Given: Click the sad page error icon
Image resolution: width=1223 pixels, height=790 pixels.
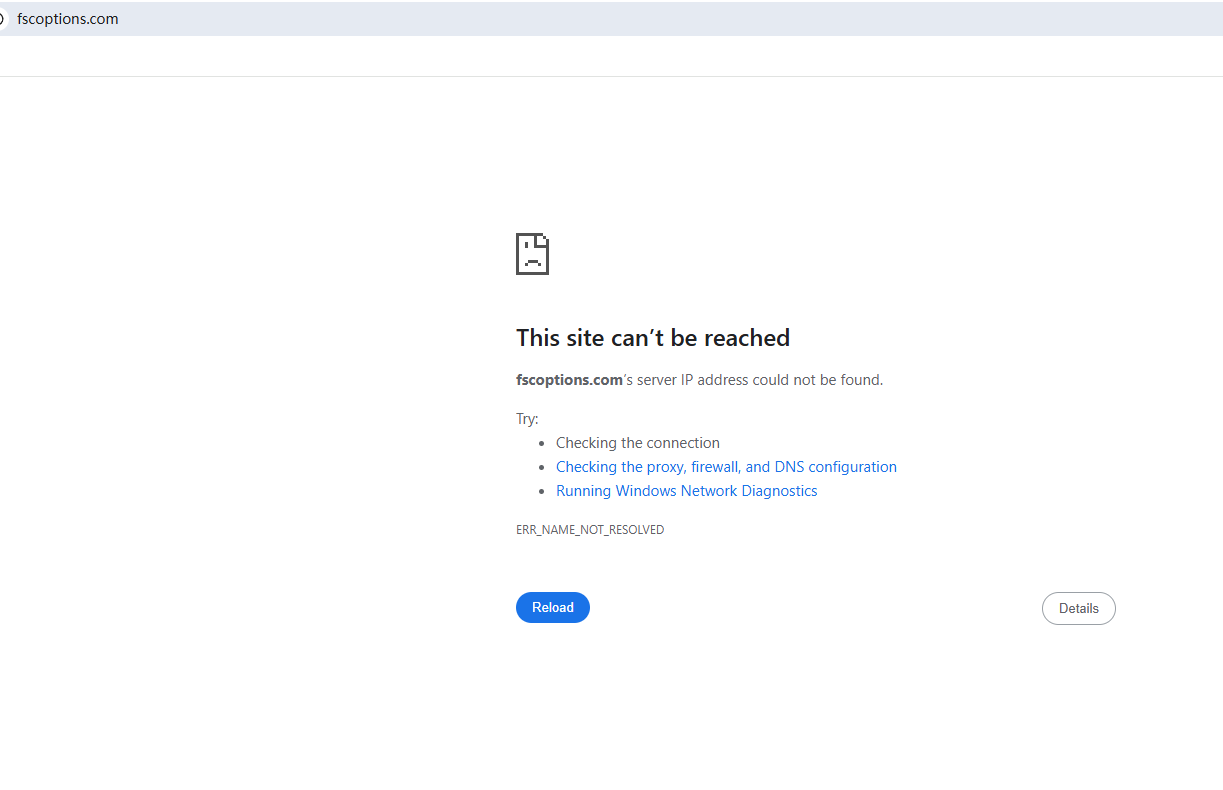Looking at the screenshot, I should (532, 254).
